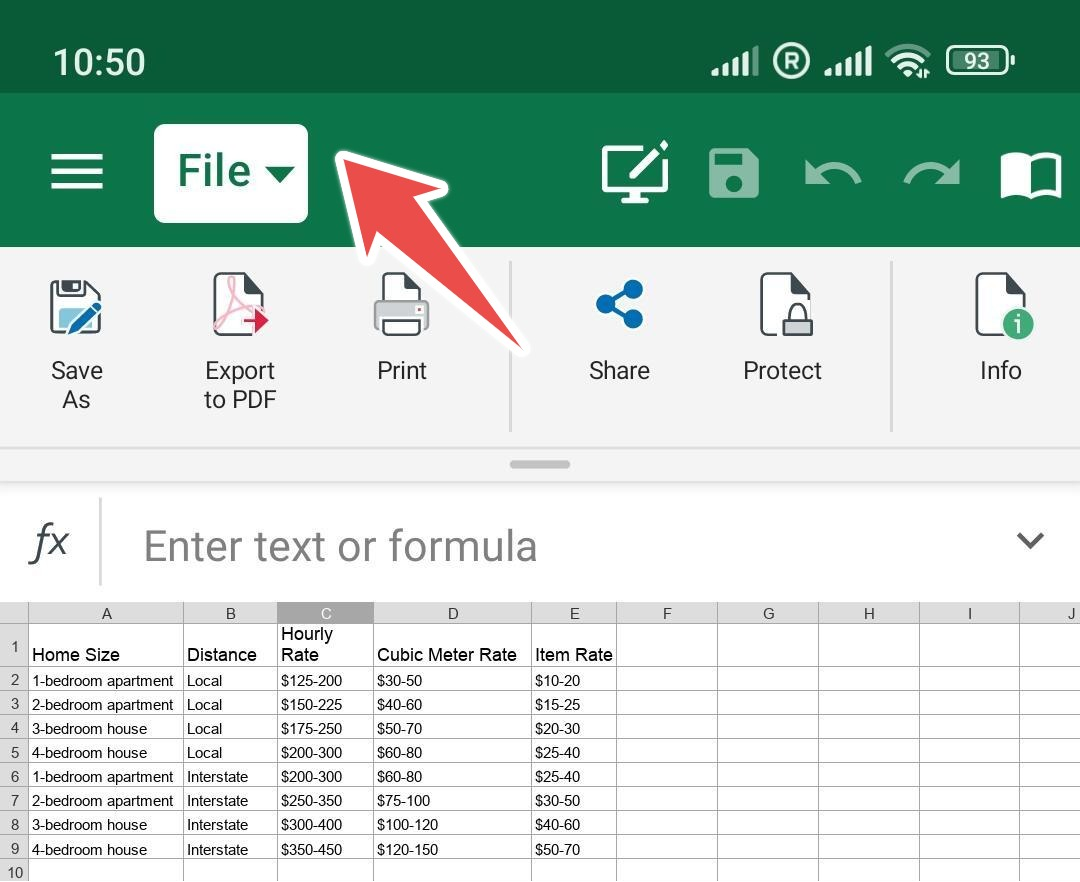Tap the registered R status icon

791,61
